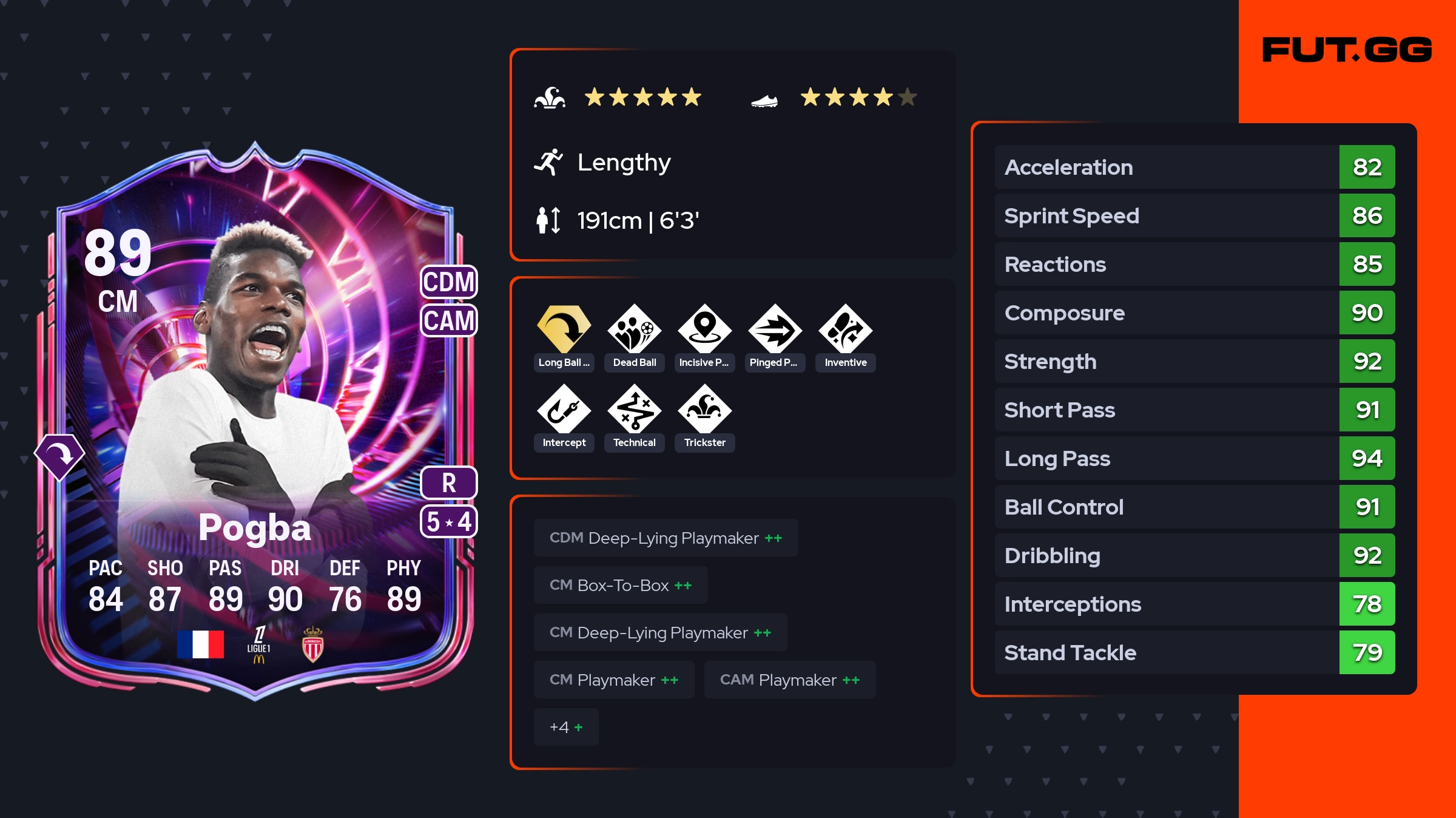Click the purple playstyle badge on card

tap(59, 456)
